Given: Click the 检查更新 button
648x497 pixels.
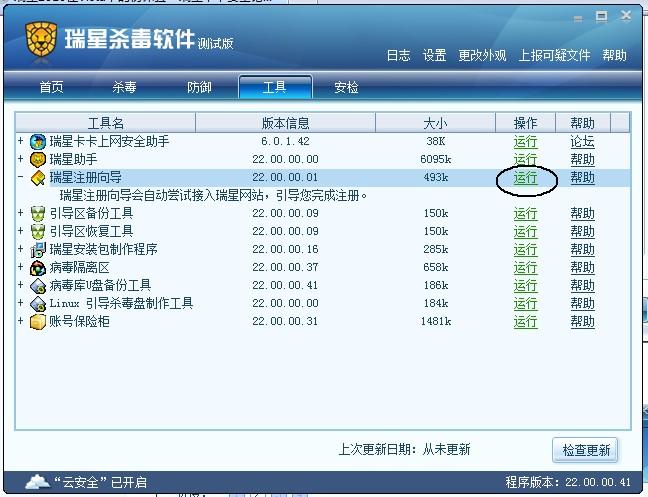Looking at the screenshot, I should [585, 450].
